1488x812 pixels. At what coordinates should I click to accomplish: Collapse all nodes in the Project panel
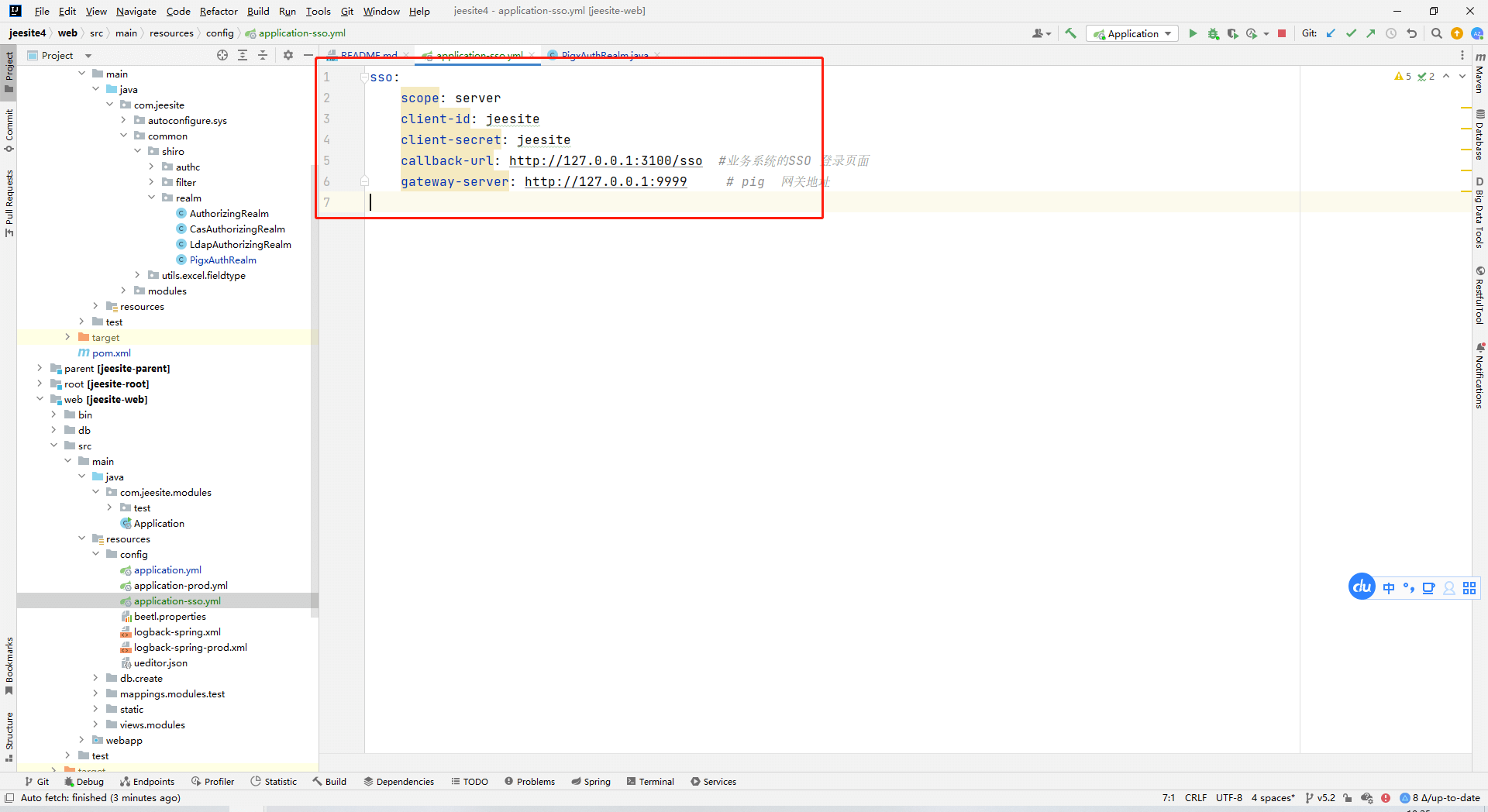[x=263, y=55]
